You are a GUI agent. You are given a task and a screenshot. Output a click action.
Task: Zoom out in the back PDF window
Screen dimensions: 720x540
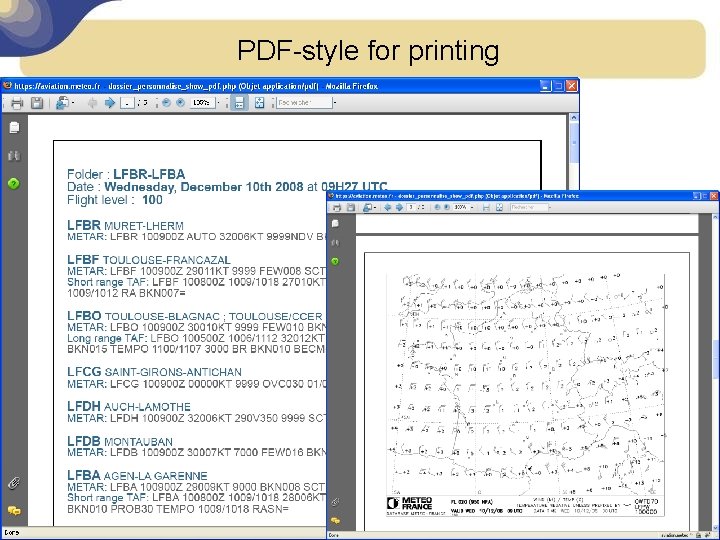[x=166, y=103]
